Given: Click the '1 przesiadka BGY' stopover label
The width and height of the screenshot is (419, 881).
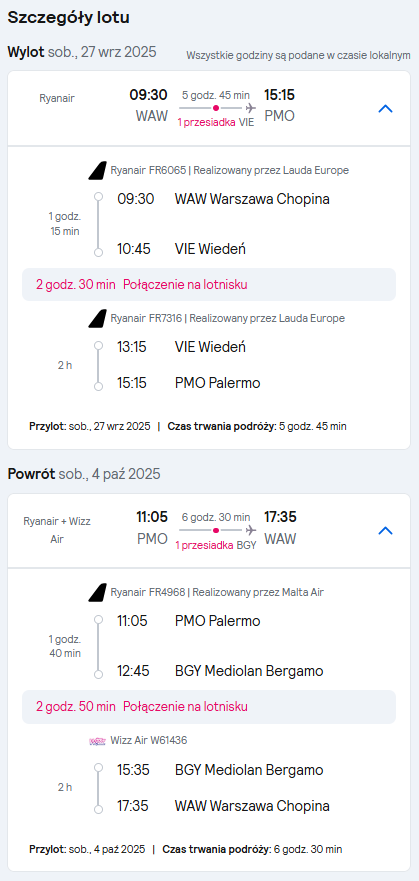Looking at the screenshot, I should click(217, 545).
